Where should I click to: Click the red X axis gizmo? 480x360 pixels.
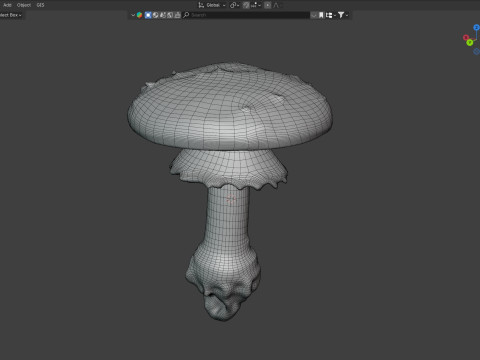(466, 37)
